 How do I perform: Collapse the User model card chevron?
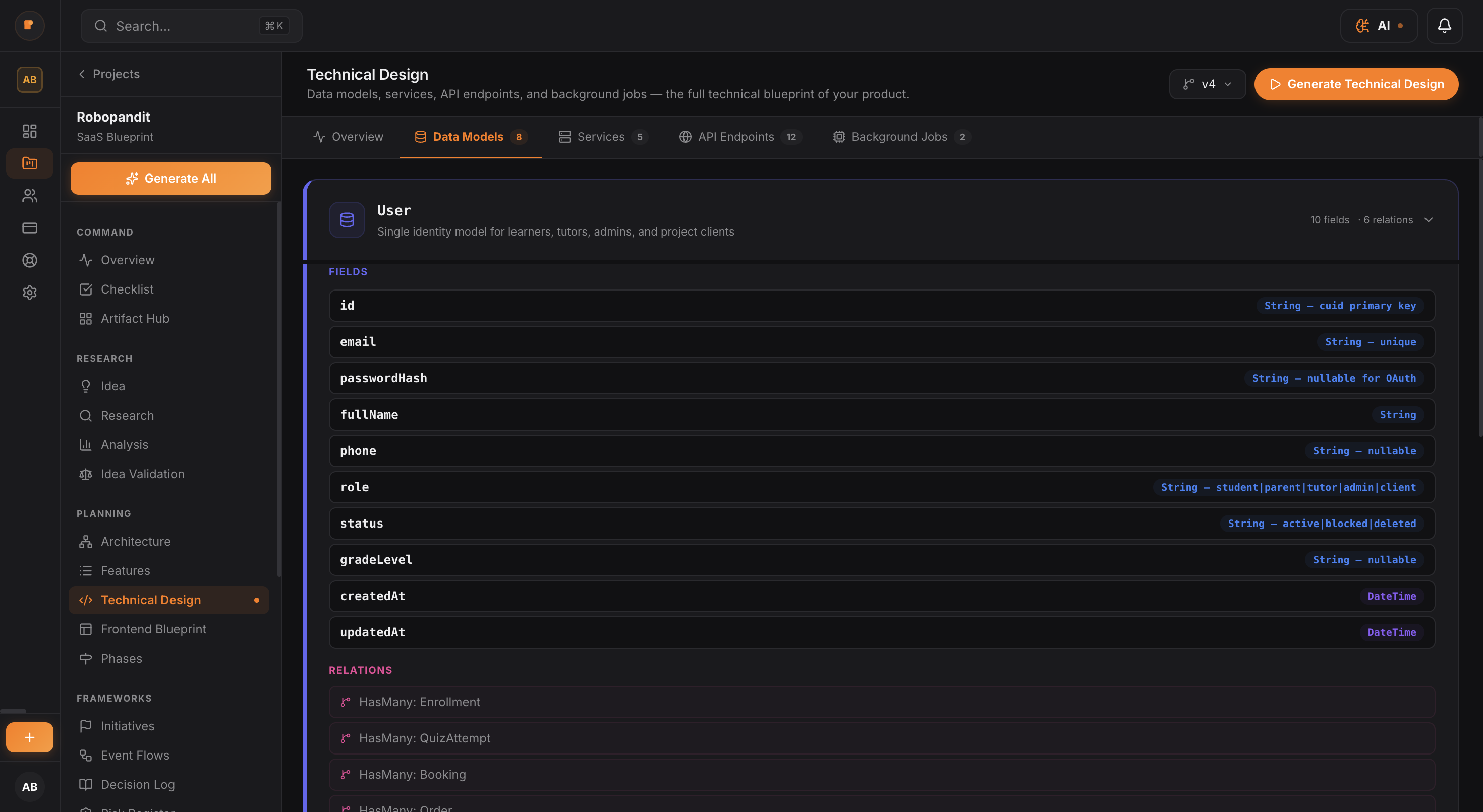(1429, 220)
